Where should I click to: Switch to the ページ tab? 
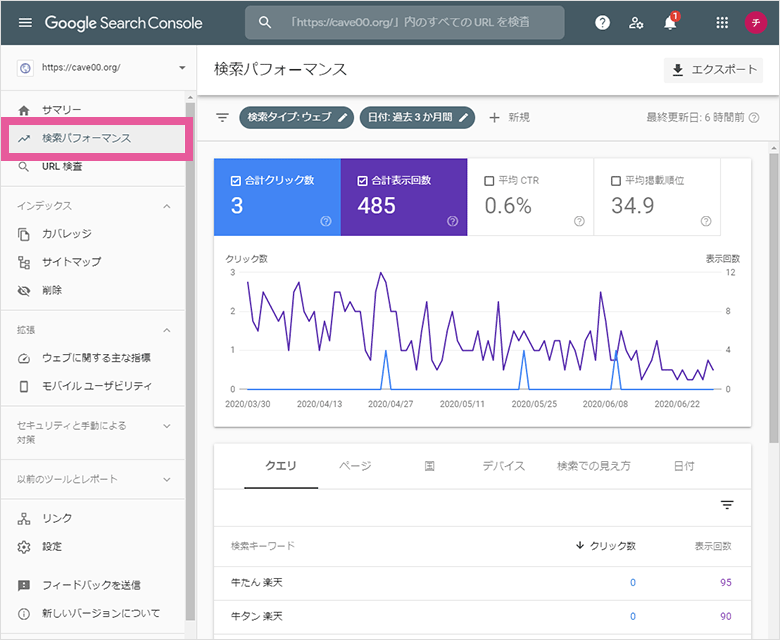coord(355,466)
